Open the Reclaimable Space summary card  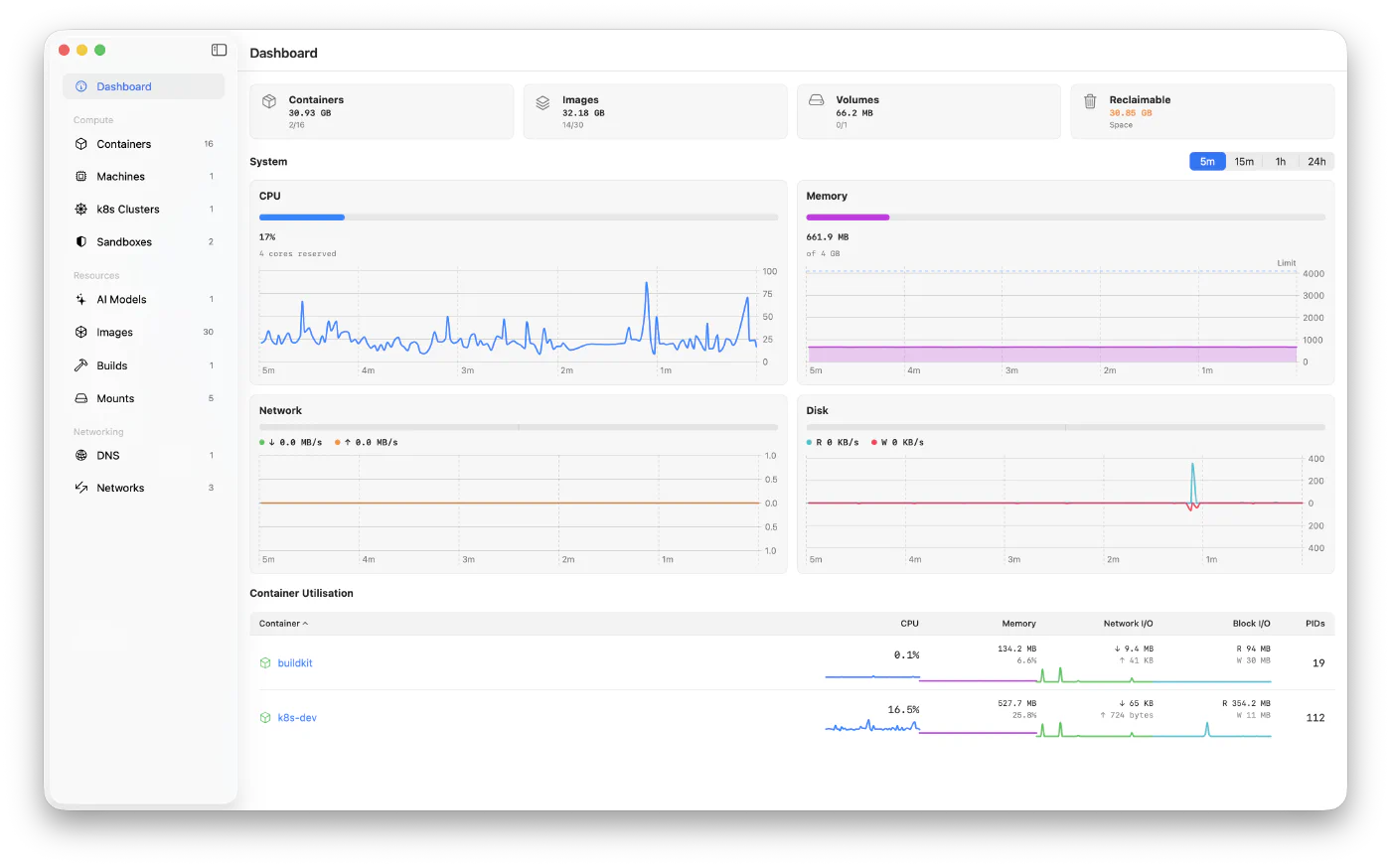click(1202, 111)
